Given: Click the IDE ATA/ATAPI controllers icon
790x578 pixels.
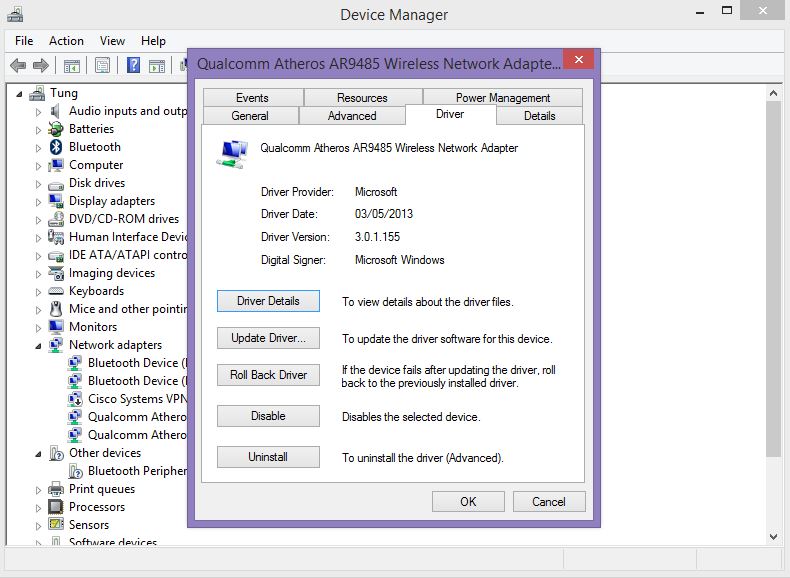Looking at the screenshot, I should click(55, 256).
